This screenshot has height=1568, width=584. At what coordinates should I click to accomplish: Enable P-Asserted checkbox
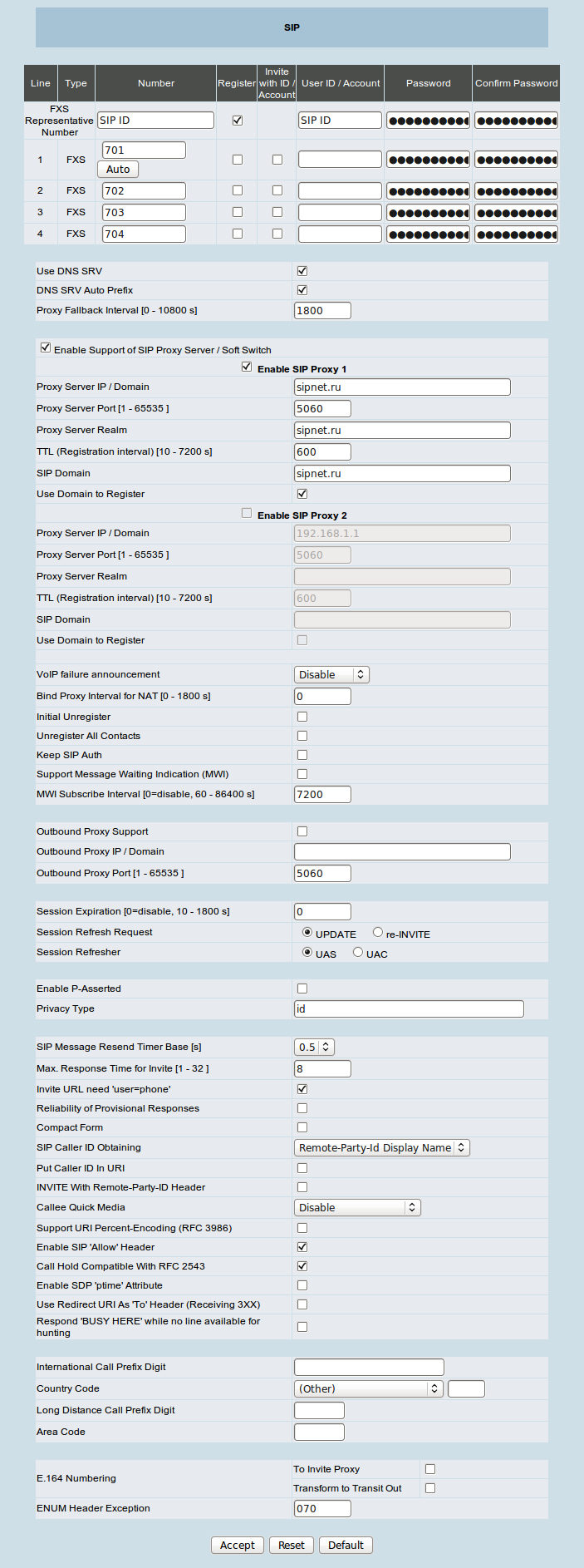coord(302,989)
